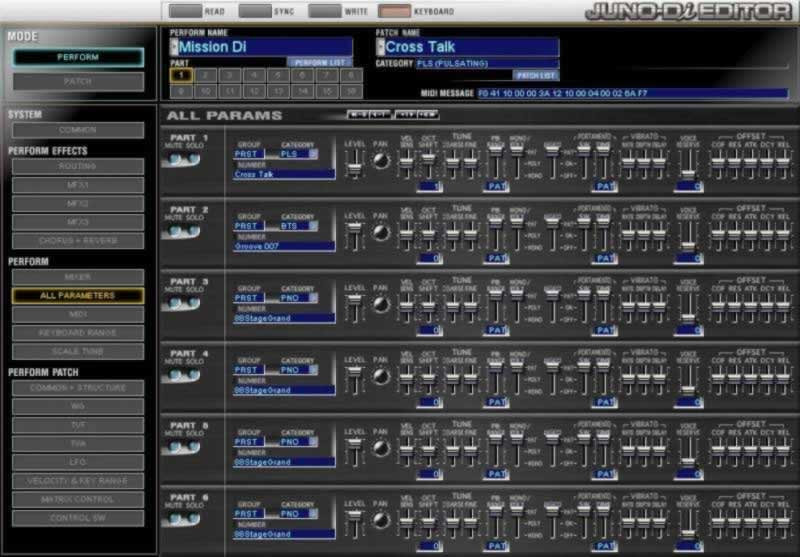This screenshot has width=800, height=557.
Task: Click the READ button in top toolbar
Action: point(199,12)
